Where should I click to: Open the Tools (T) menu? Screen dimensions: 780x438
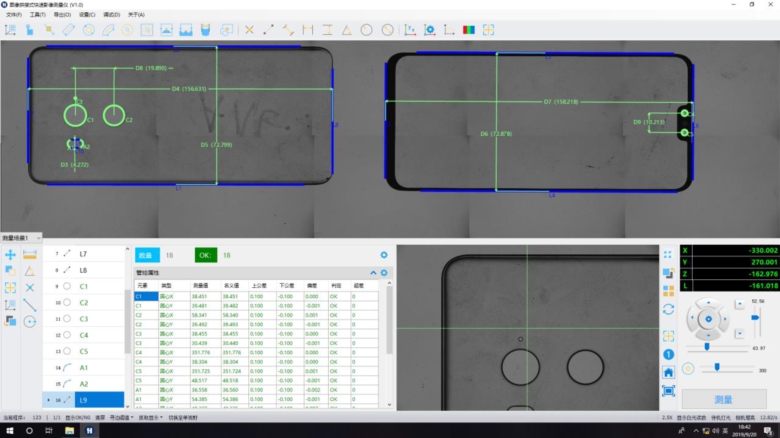[37, 15]
